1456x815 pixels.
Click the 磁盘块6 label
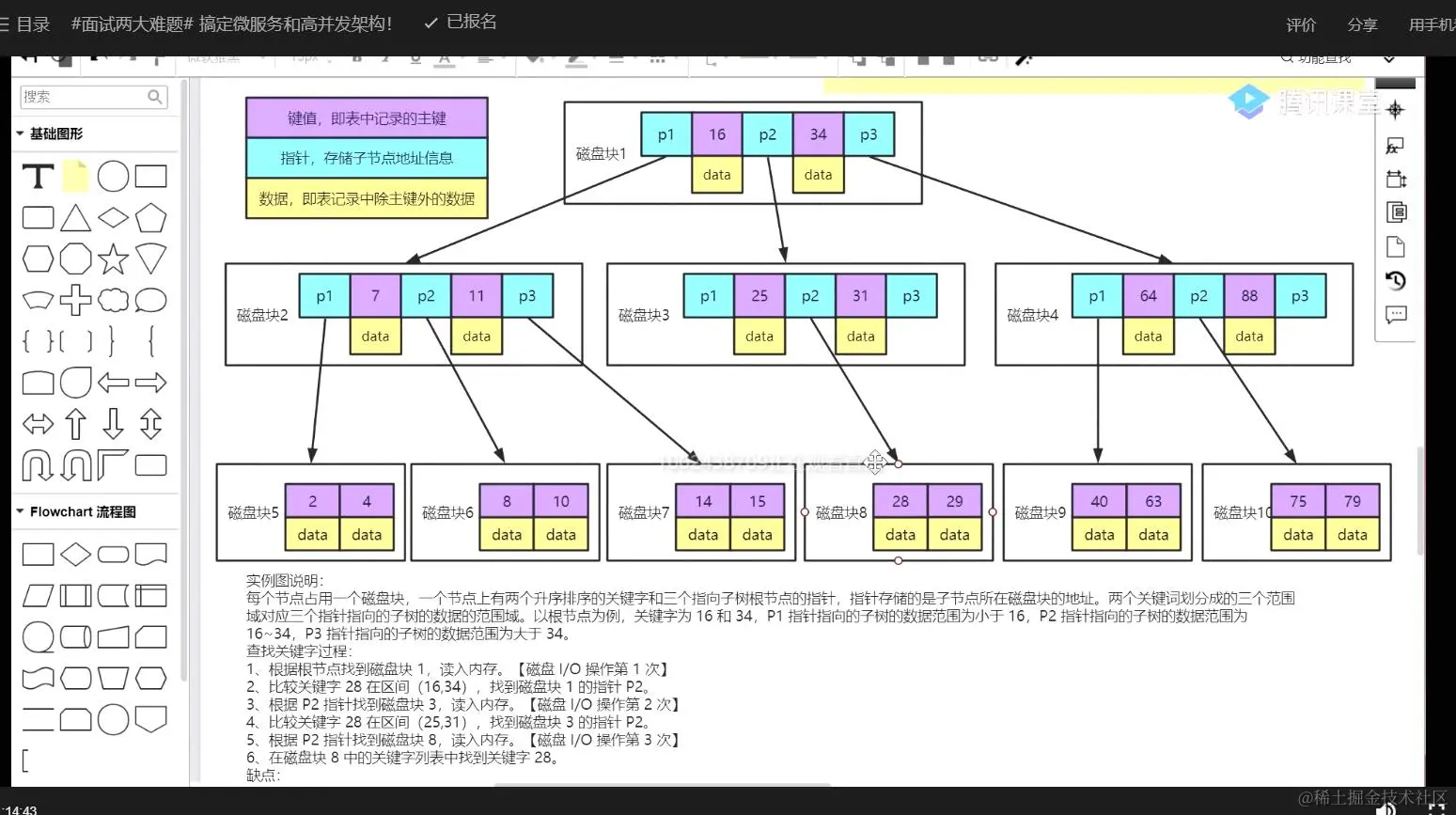pyautogui.click(x=447, y=512)
